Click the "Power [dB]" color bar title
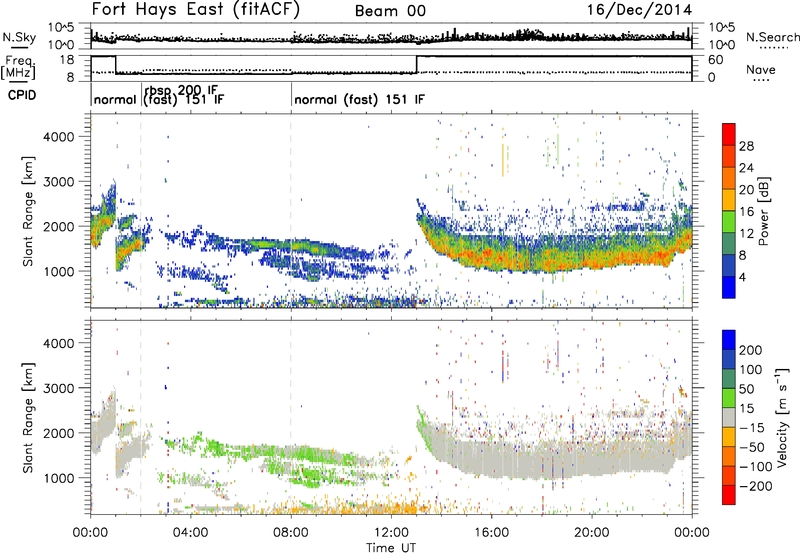This screenshot has height=554, width=800. pyautogui.click(x=763, y=211)
